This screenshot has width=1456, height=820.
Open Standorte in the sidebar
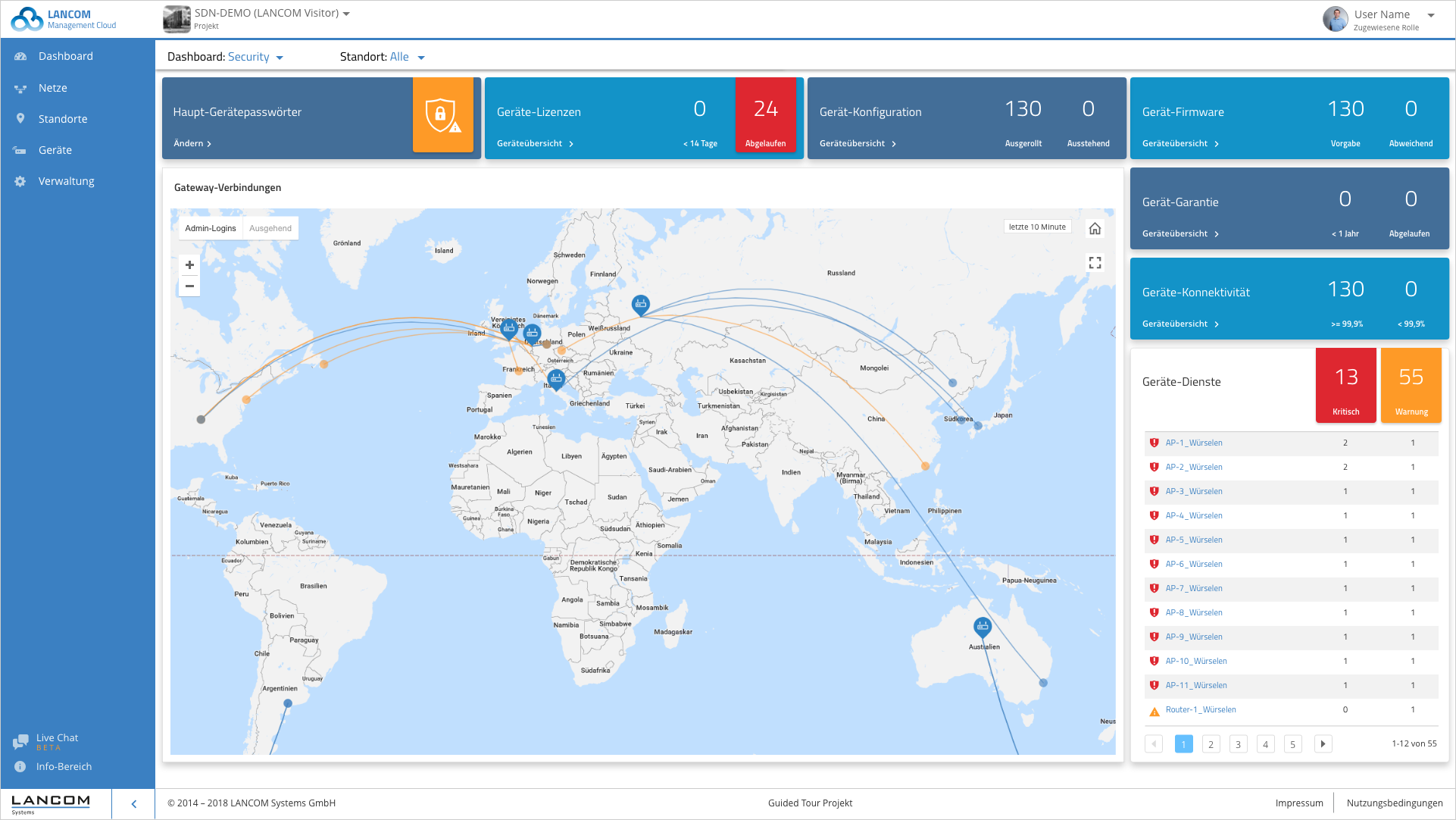[63, 119]
